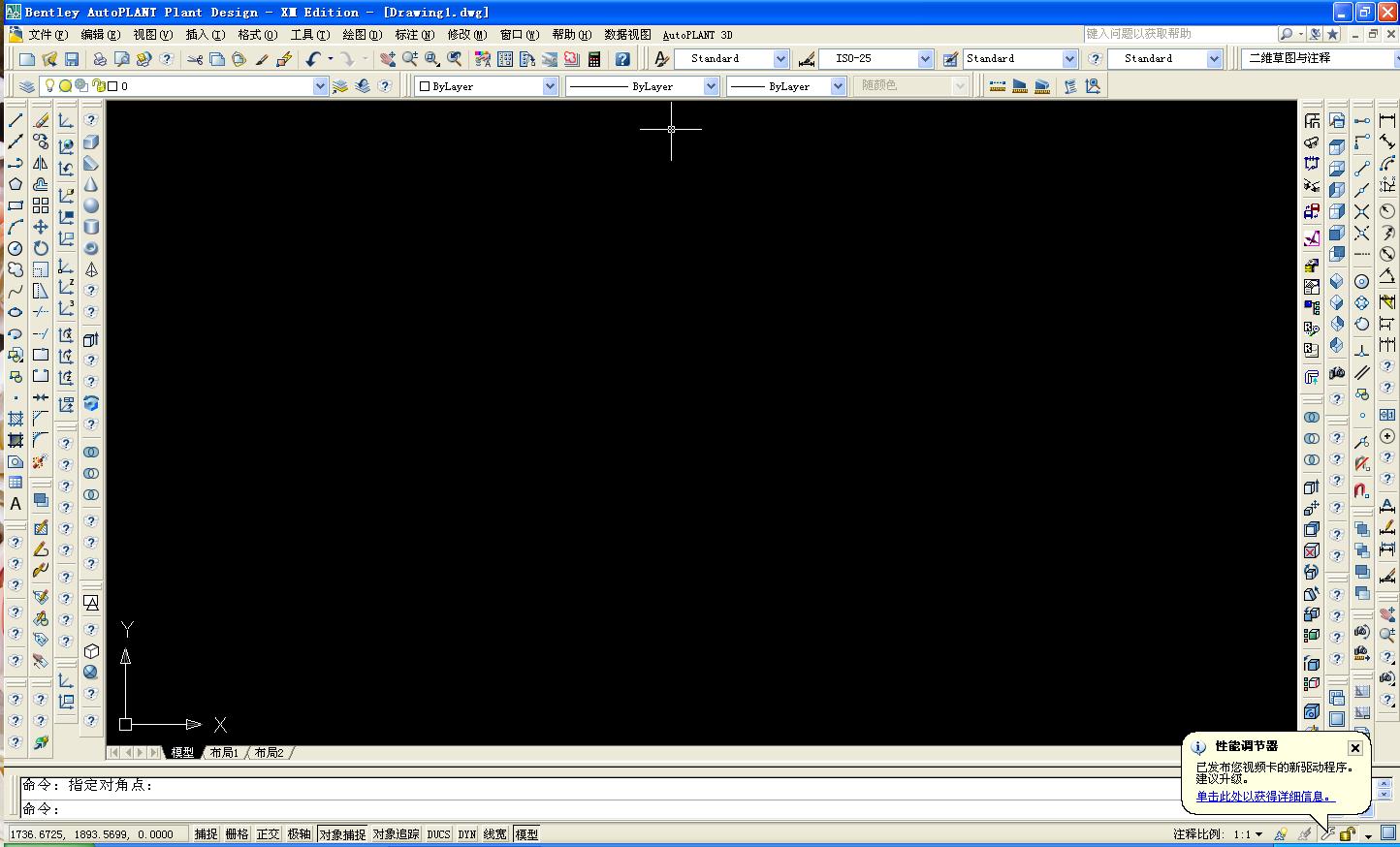Toggle DYN dynamic input in status bar

467,834
